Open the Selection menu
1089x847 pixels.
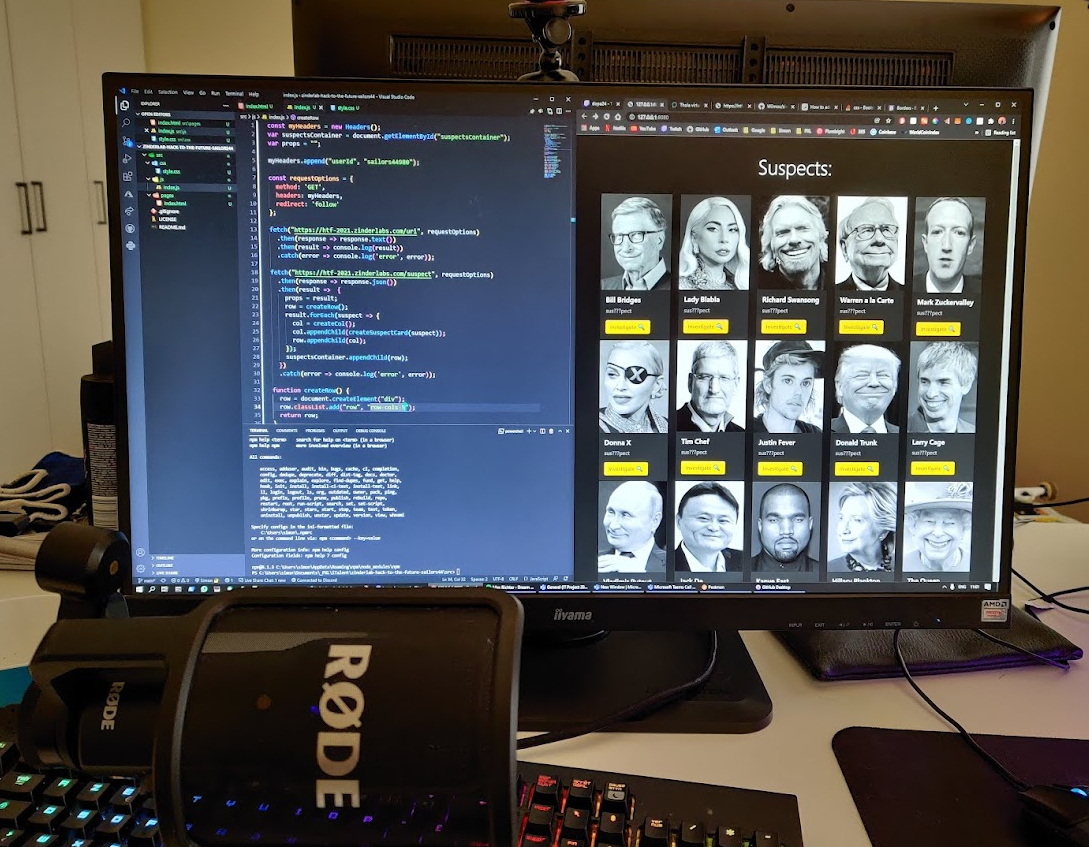[x=167, y=92]
